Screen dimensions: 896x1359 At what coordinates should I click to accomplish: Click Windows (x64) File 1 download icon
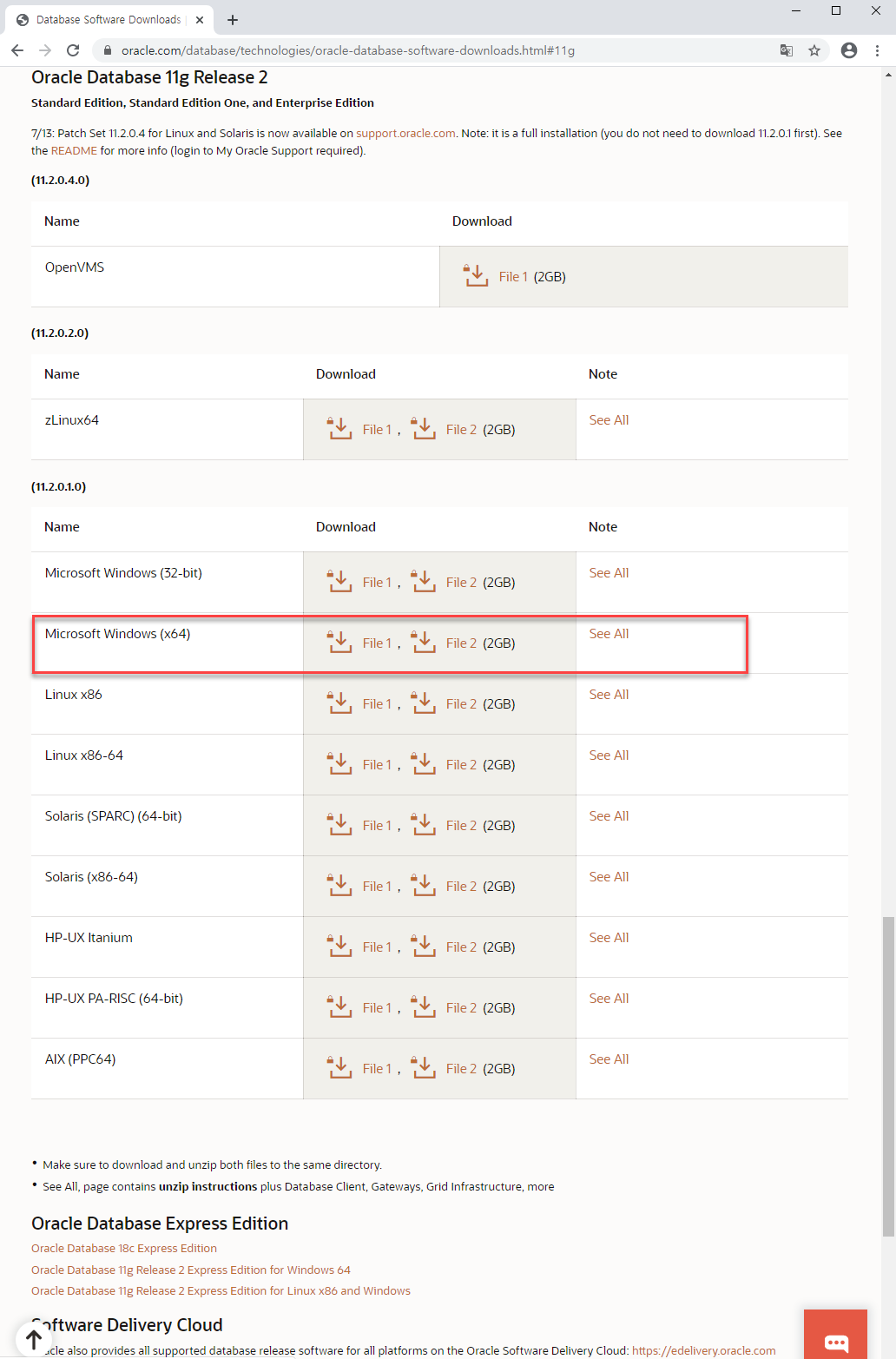tap(339, 642)
